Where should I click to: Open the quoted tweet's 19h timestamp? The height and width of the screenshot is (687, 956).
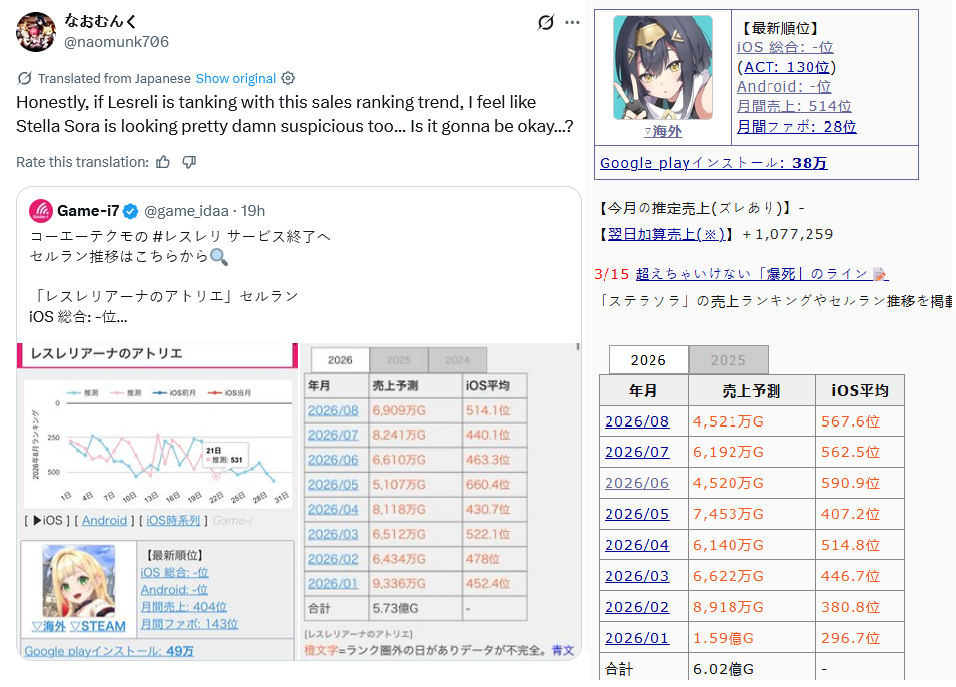(253, 211)
